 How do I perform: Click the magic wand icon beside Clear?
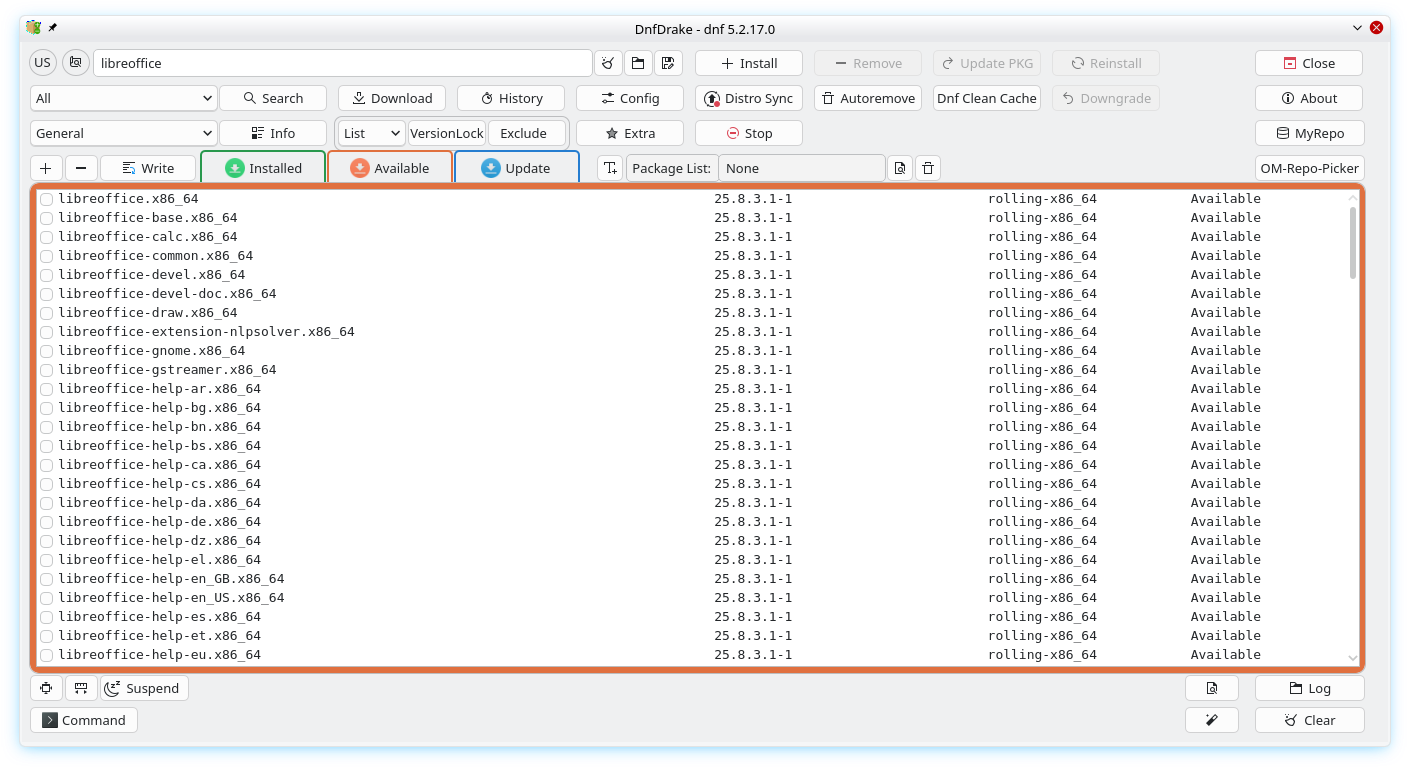(x=1211, y=720)
